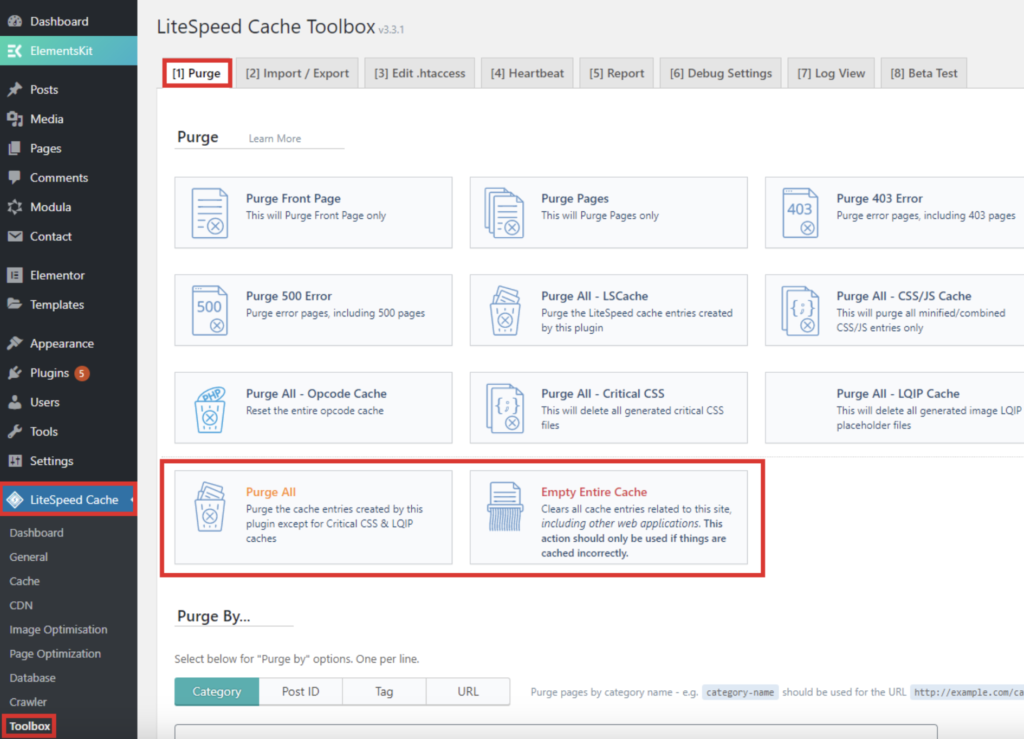Open the Crawler submenu item

click(28, 702)
